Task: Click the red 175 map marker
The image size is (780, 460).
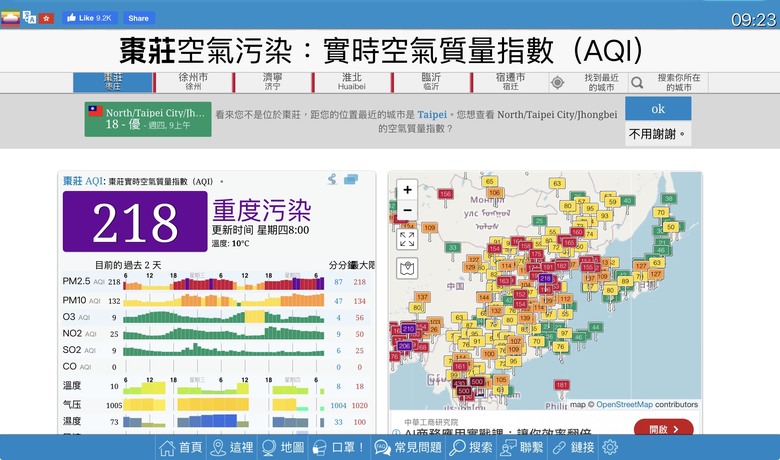Action: click(536, 254)
